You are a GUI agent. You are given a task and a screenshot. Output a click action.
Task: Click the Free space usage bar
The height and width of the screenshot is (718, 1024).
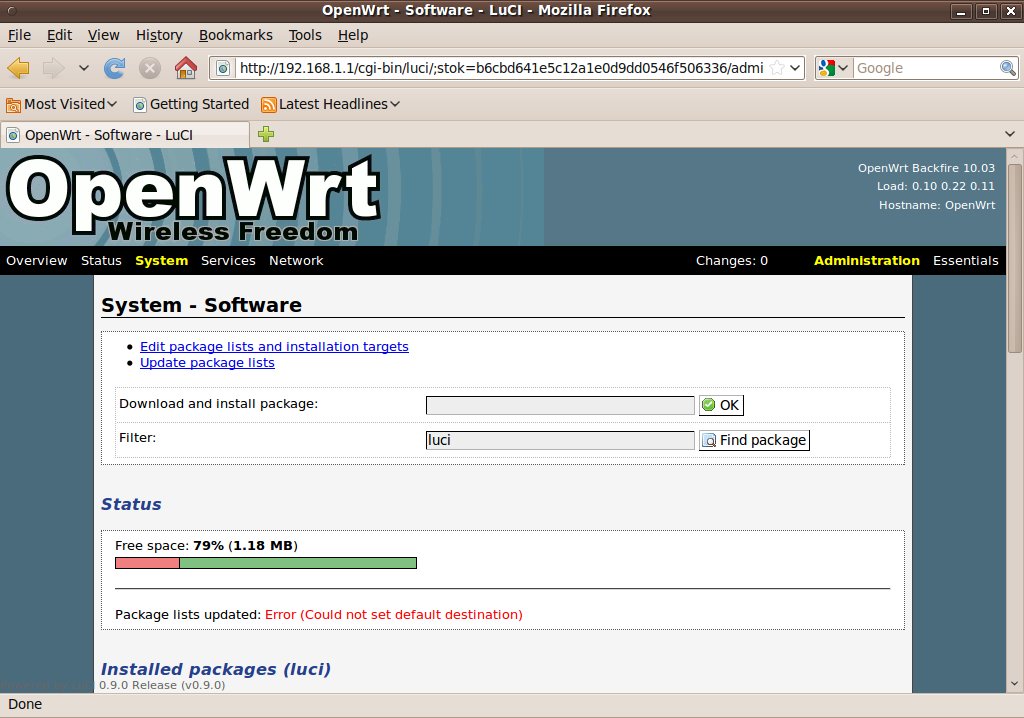266,563
